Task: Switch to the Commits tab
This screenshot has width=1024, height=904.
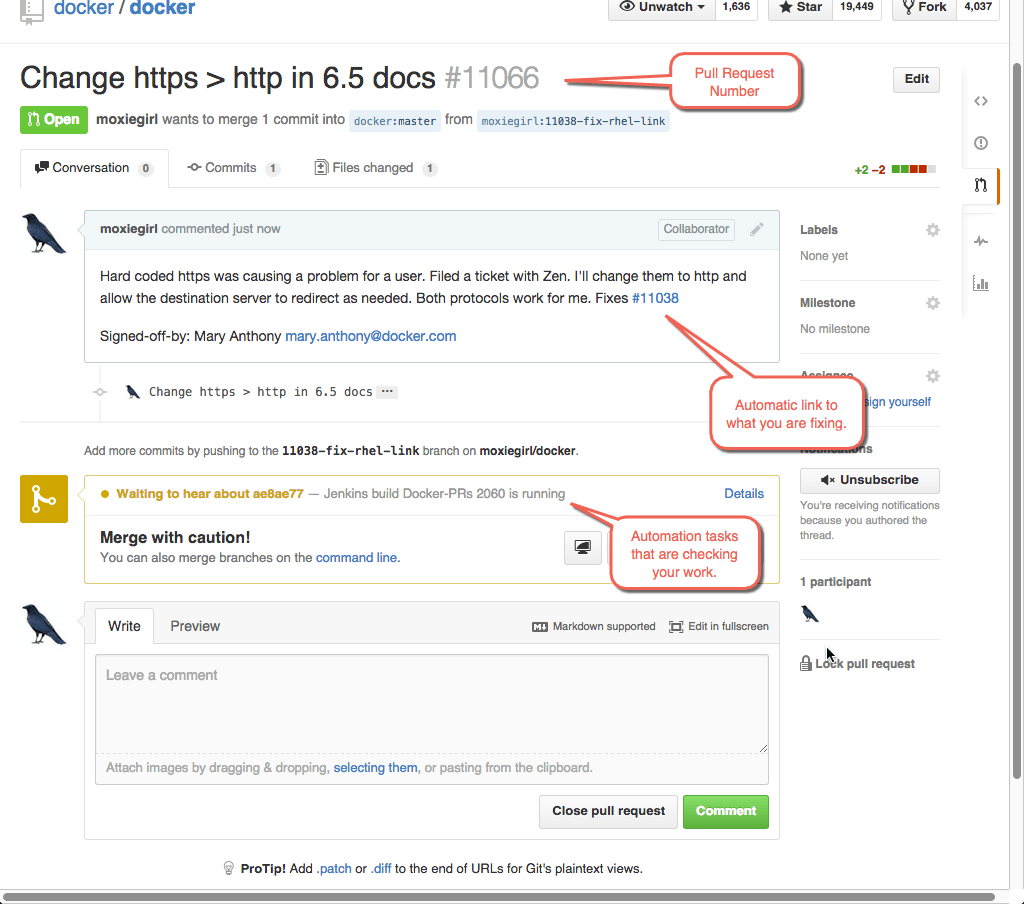Action: coord(232,167)
